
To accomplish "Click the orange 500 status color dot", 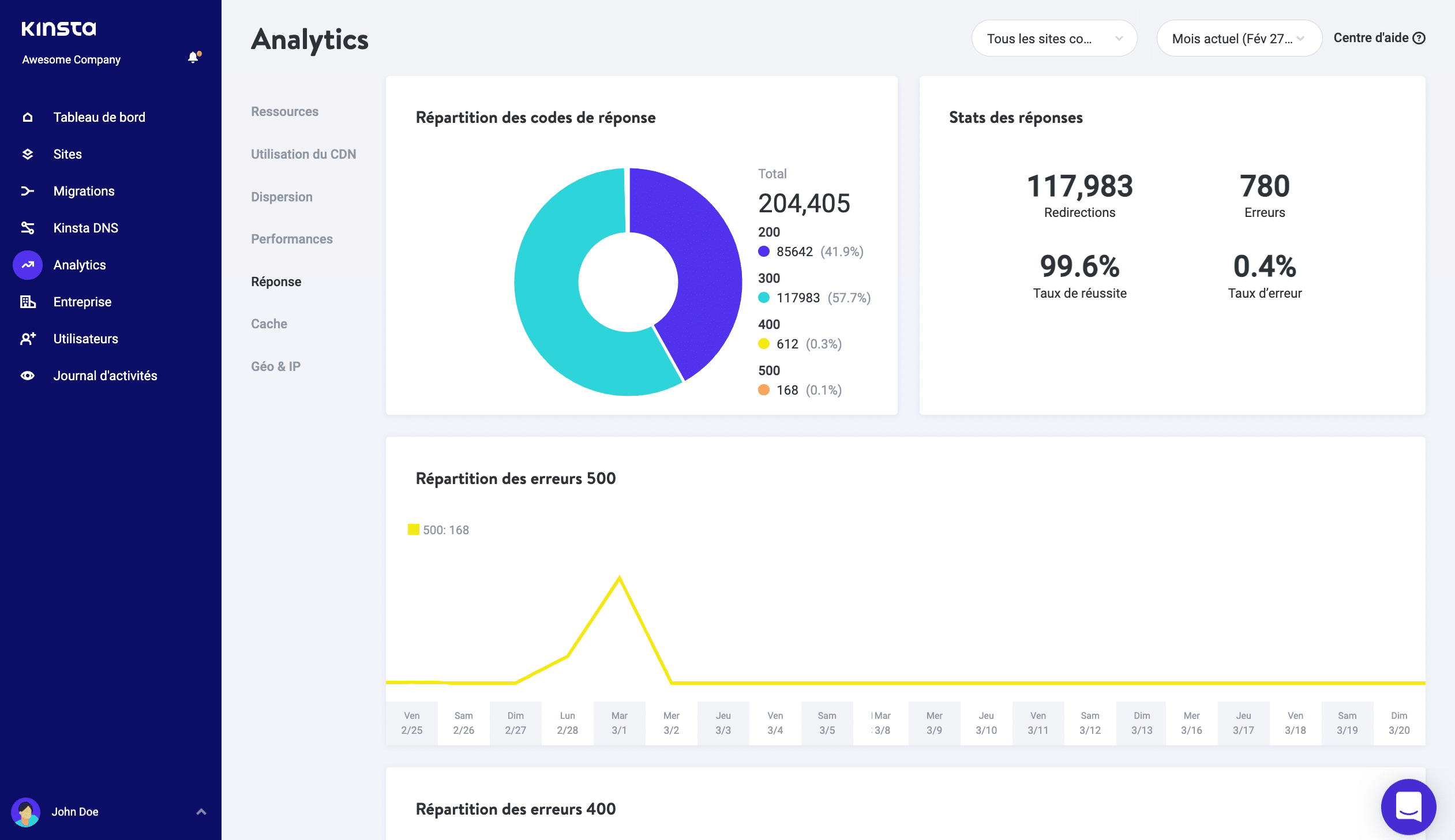I will pyautogui.click(x=764, y=390).
